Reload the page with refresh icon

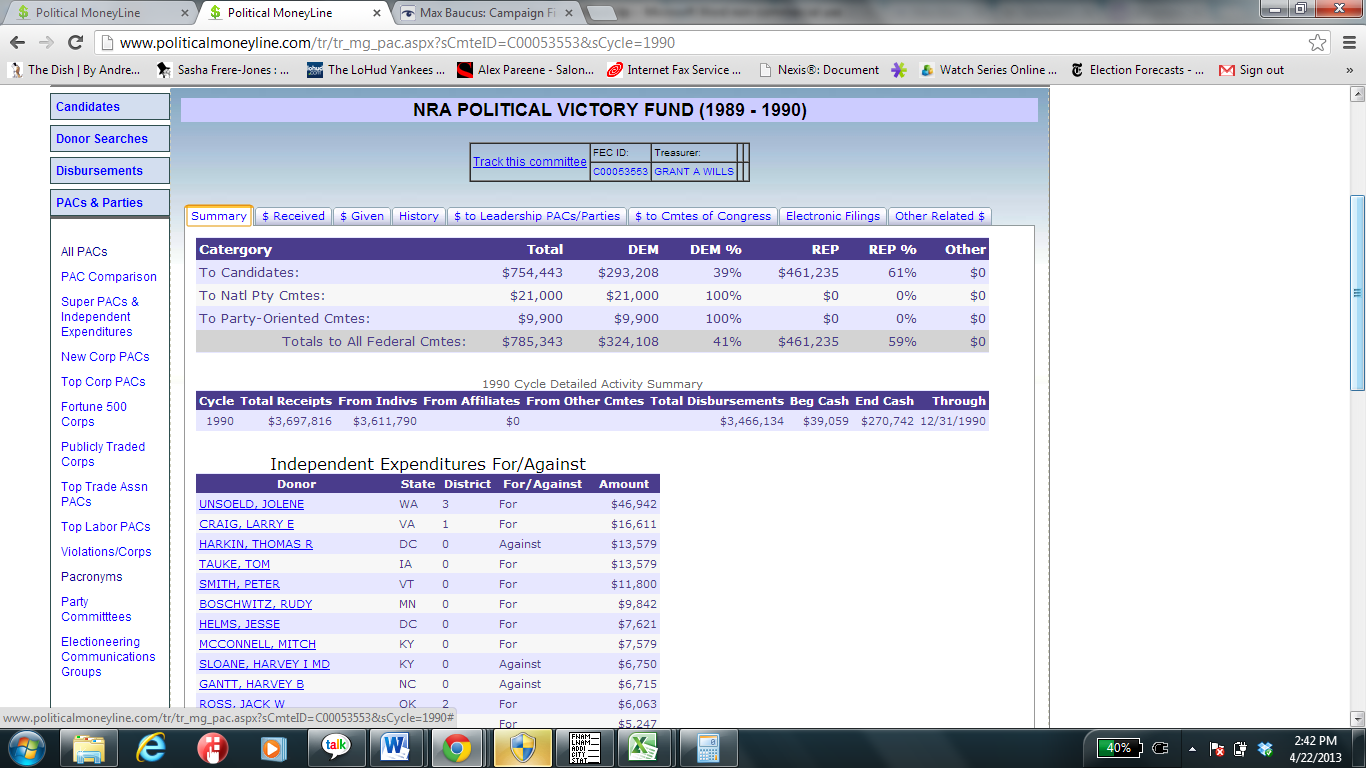pos(75,43)
